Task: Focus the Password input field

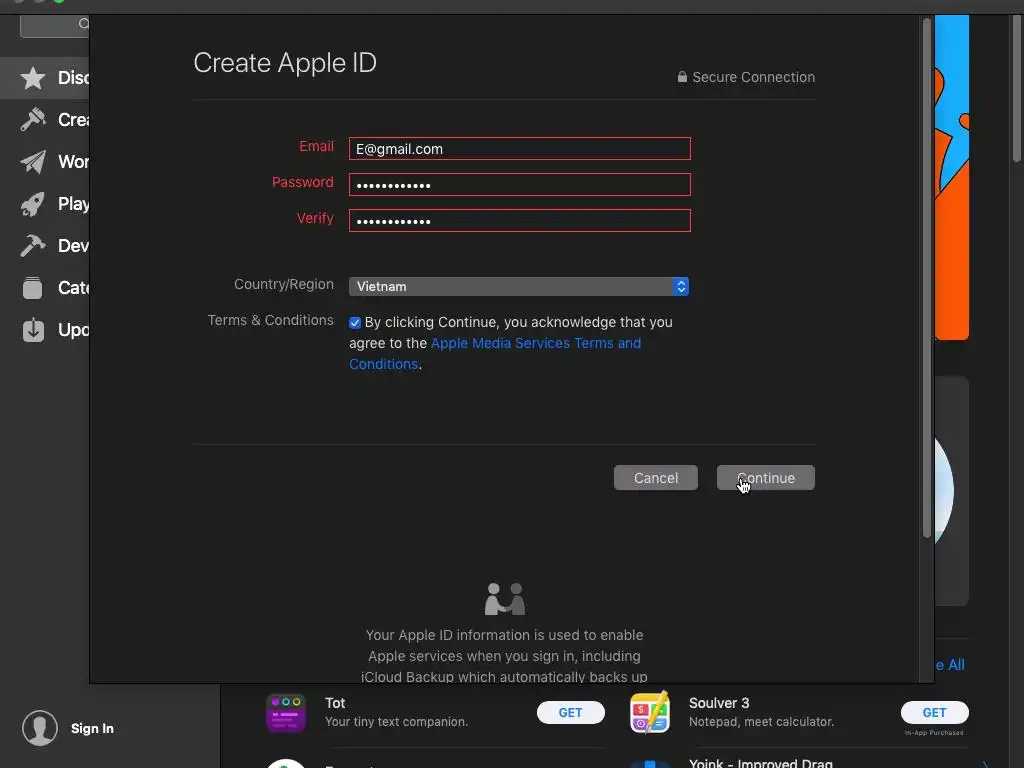Action: 520,185
